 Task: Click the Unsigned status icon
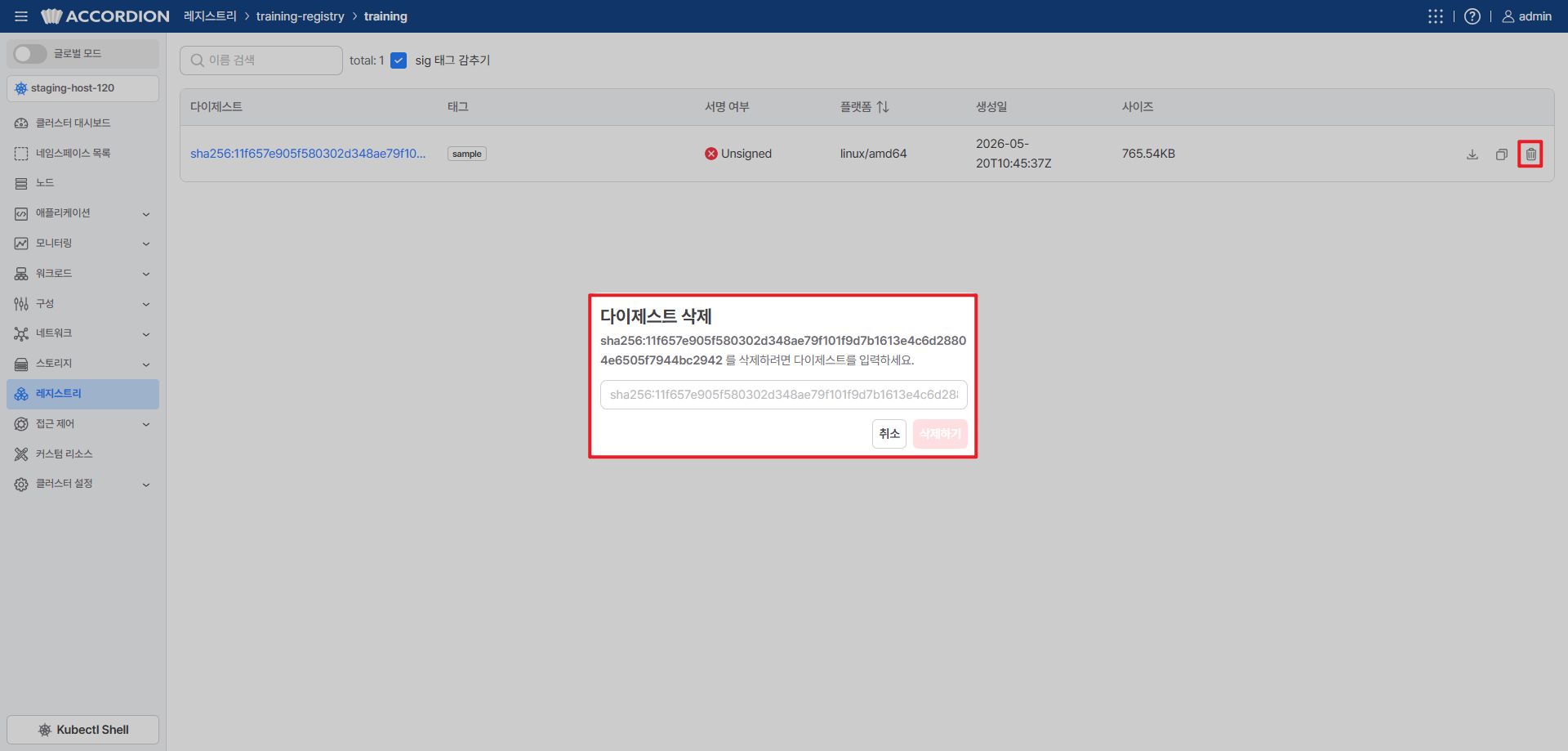click(x=711, y=154)
